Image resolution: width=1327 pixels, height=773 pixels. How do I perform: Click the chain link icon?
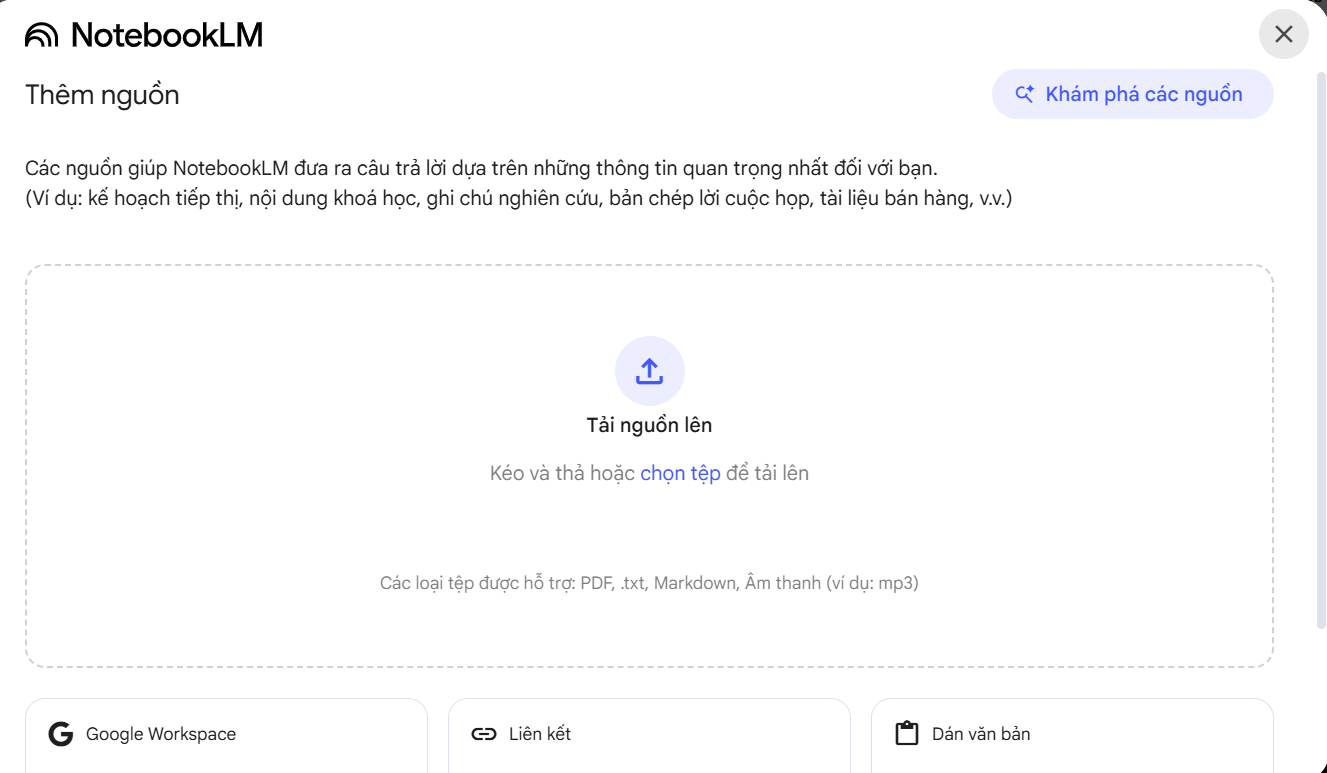coord(484,734)
